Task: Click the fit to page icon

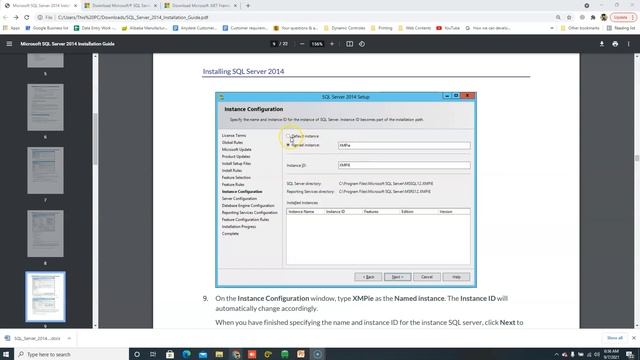Action: [349, 44]
